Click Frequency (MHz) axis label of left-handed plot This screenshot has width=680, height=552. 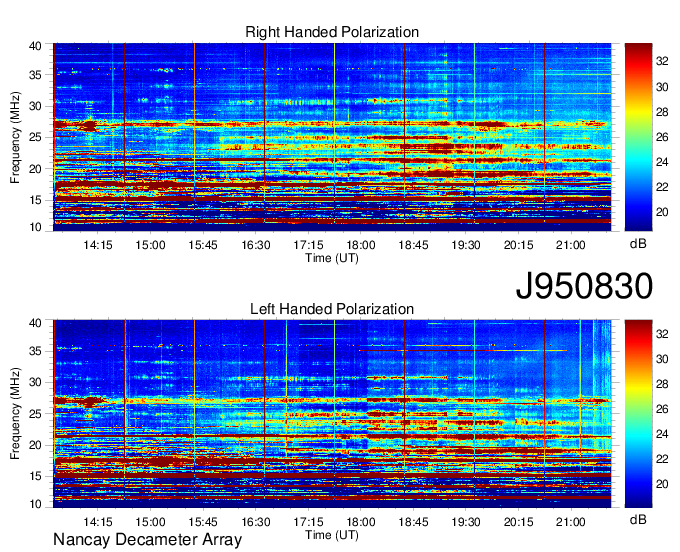pos(15,414)
